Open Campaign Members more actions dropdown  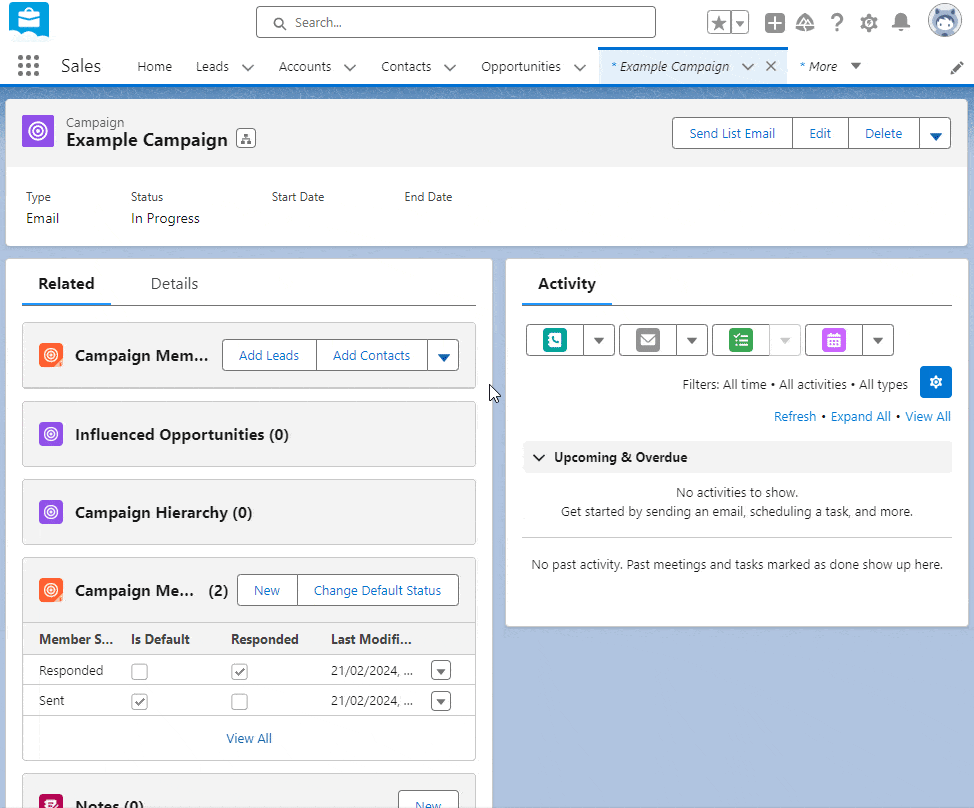click(x=444, y=355)
